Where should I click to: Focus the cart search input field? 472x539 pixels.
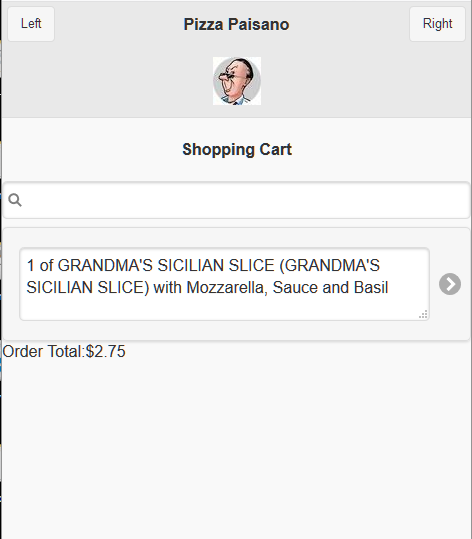[x=237, y=200]
